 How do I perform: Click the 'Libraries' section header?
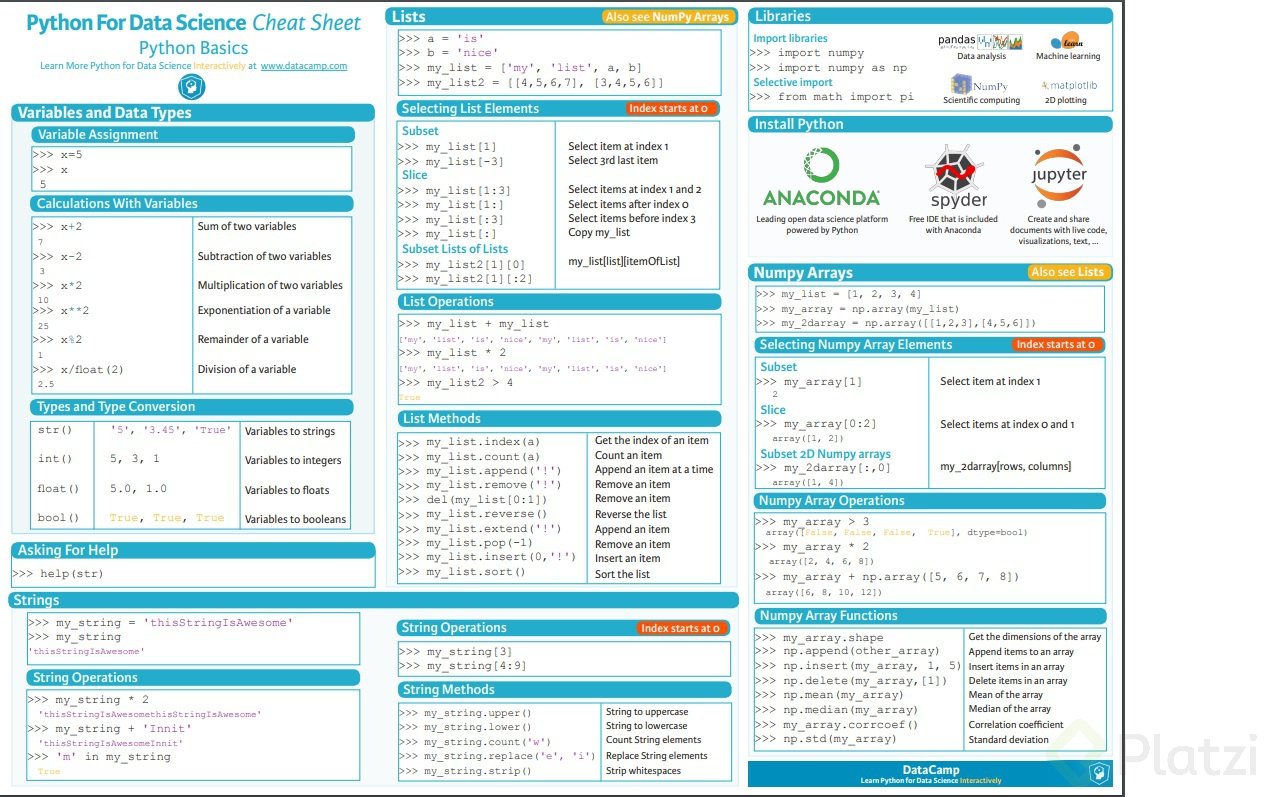coord(930,16)
